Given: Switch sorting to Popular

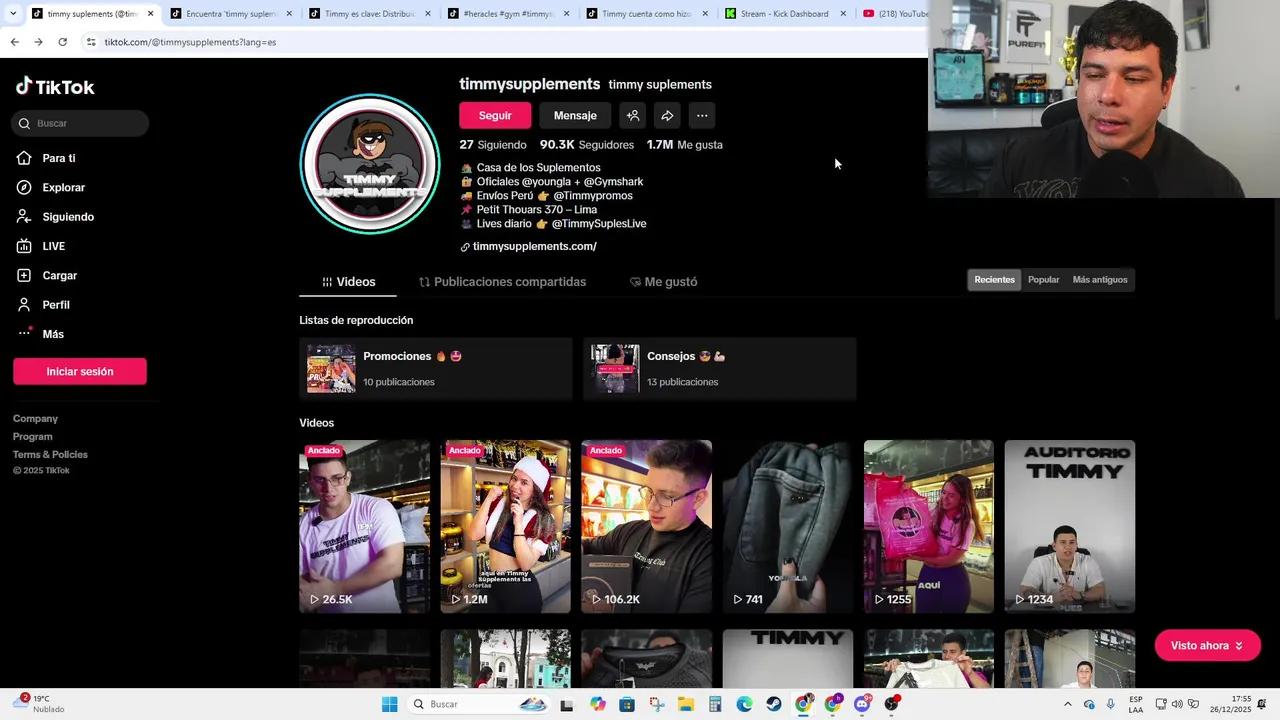Looking at the screenshot, I should coord(1043,279).
